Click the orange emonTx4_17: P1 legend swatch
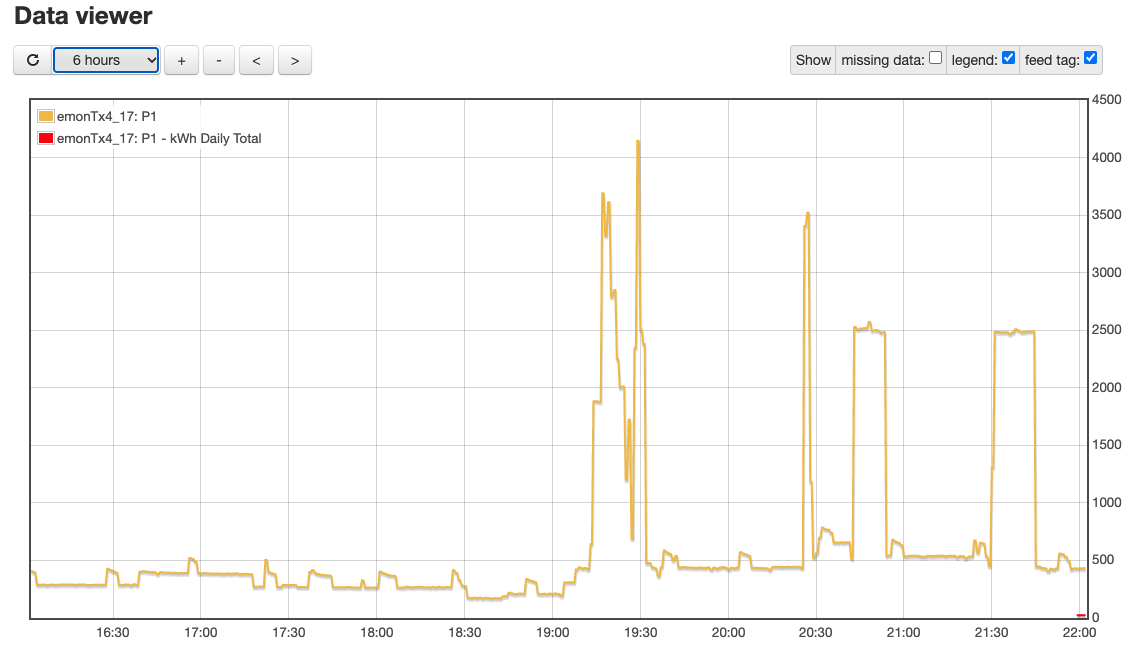This screenshot has height=650, width=1142. [46, 116]
